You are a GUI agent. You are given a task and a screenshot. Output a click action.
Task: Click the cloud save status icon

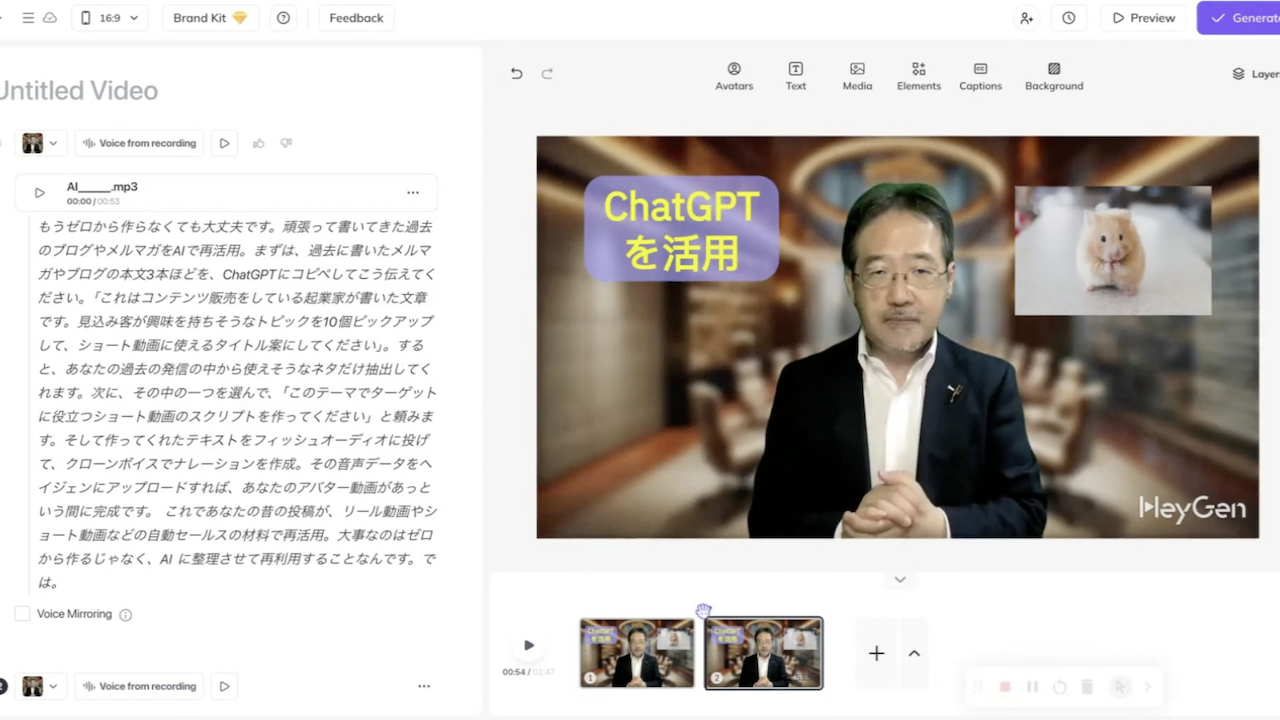(x=50, y=18)
